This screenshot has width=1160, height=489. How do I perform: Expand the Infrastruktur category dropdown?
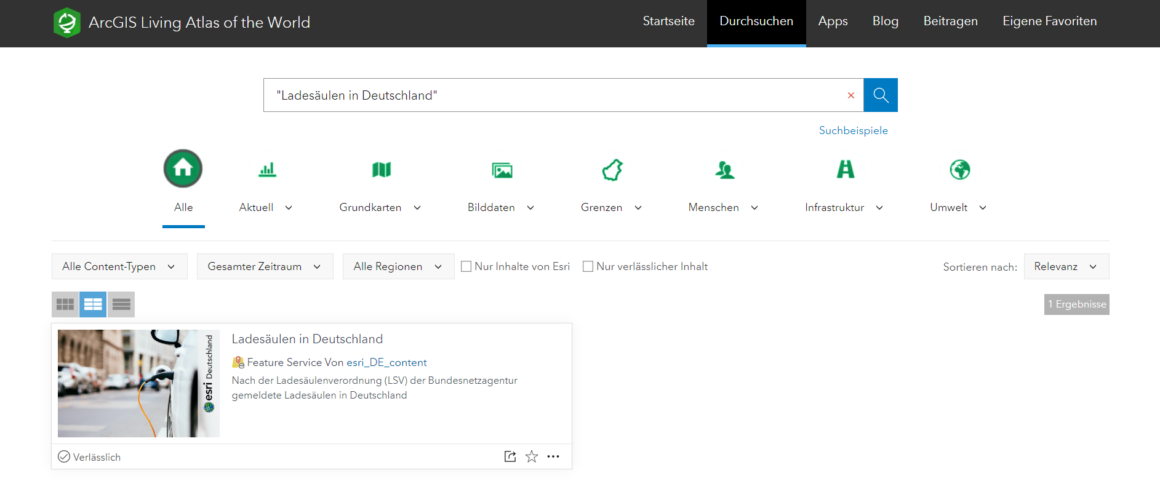point(880,208)
